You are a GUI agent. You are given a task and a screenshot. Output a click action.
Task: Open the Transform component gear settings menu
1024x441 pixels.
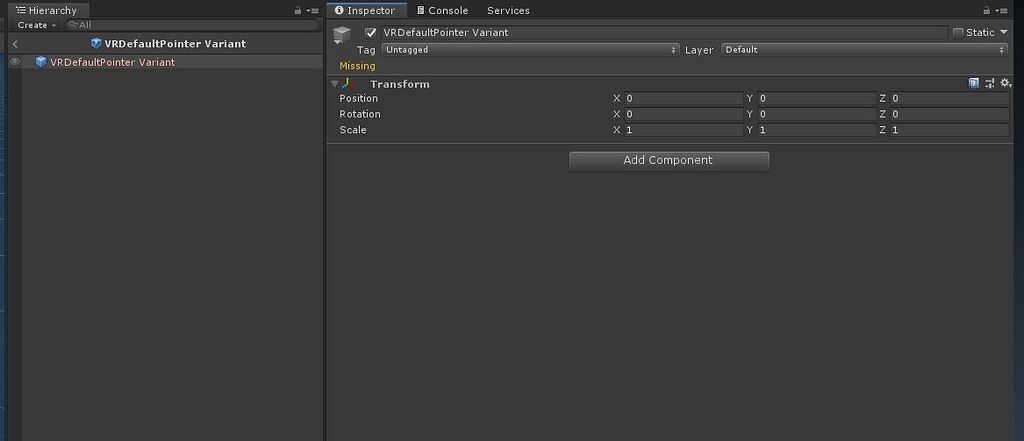[1006, 83]
